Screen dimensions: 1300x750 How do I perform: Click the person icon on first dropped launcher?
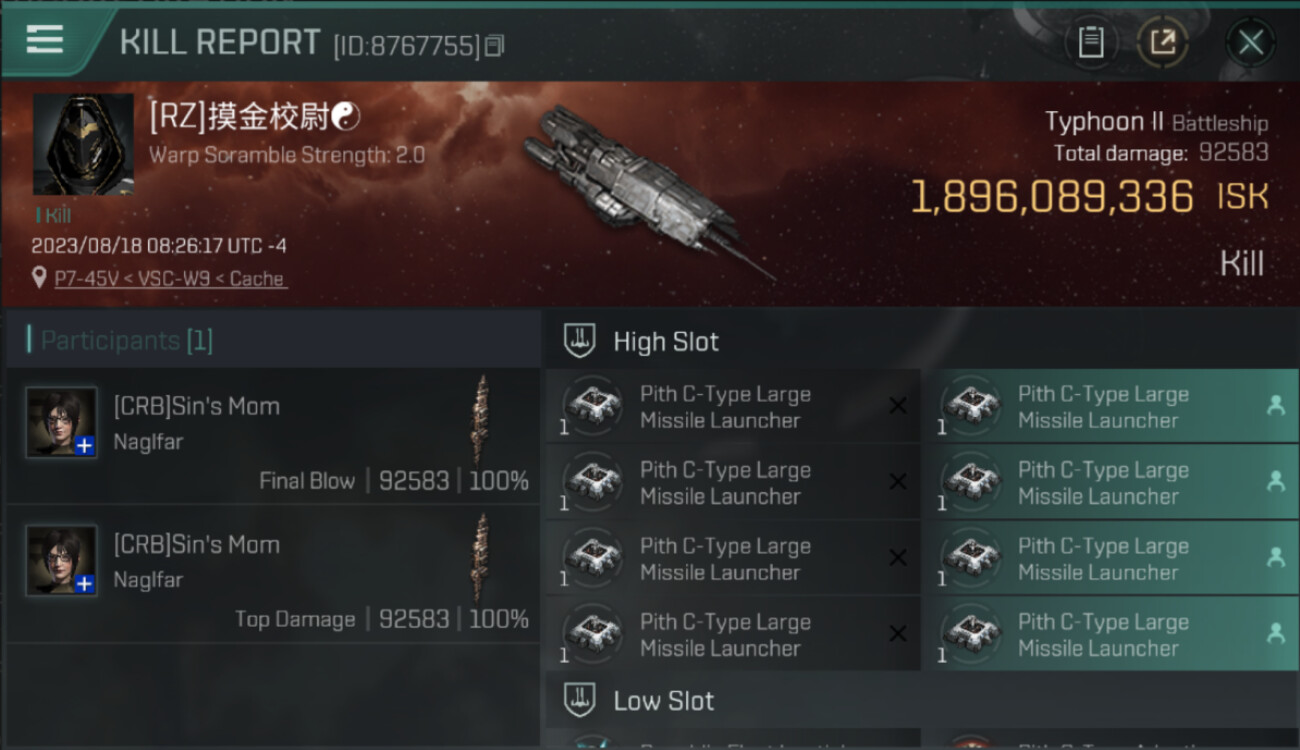[x=1275, y=405]
